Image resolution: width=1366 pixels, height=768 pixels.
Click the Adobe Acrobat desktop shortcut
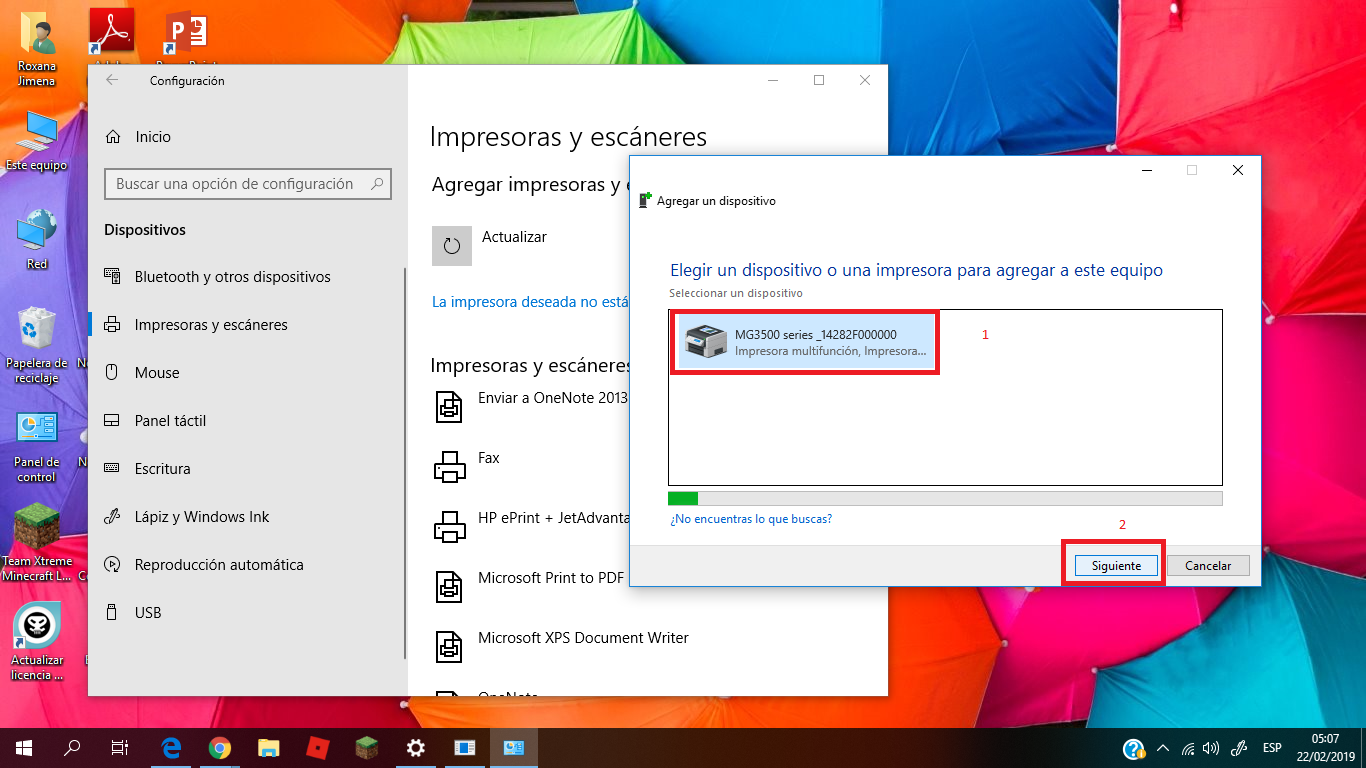point(111,33)
